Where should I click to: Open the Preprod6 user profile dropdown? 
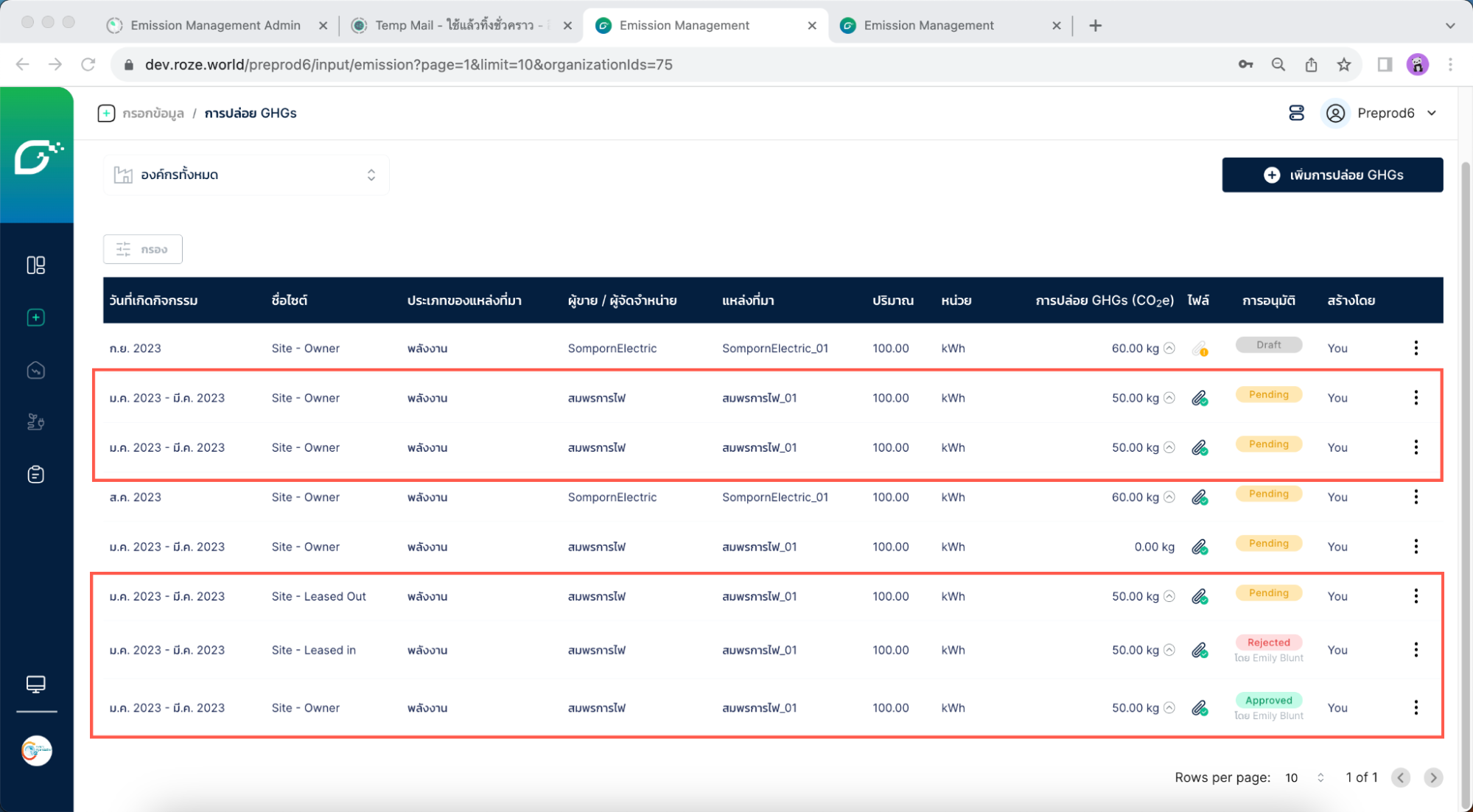[x=1384, y=113]
